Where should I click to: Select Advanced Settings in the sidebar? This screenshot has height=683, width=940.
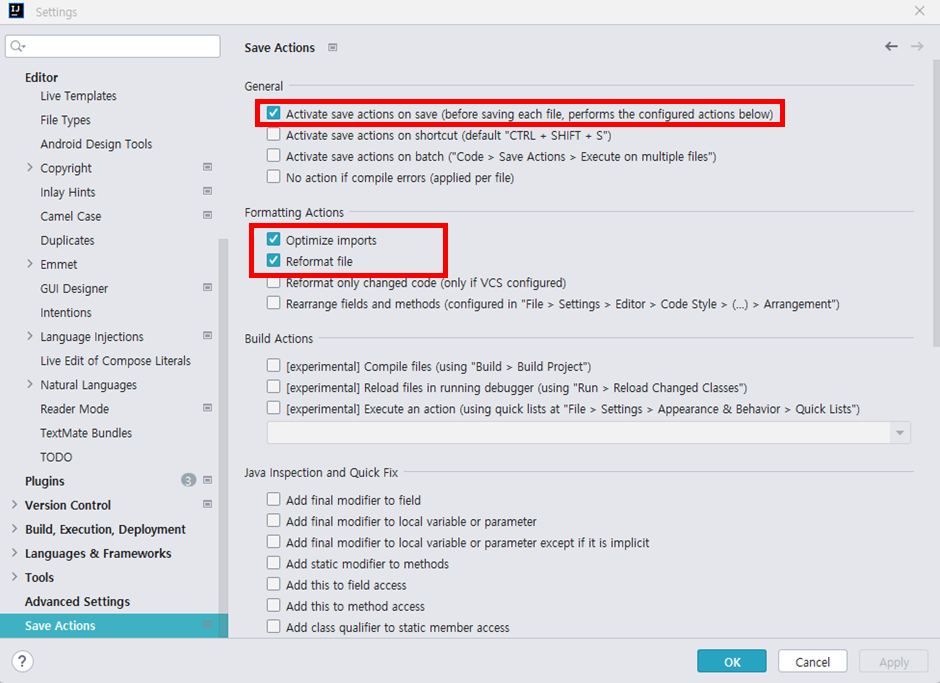[x=75, y=601]
